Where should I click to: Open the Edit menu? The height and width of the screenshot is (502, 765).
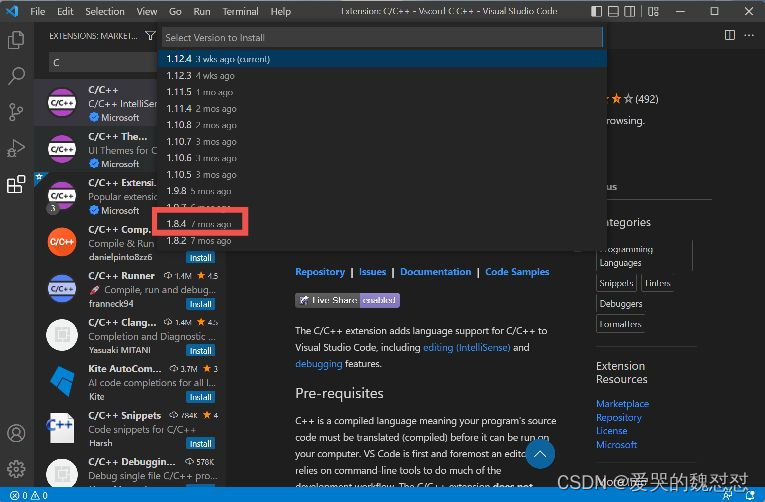click(x=65, y=11)
